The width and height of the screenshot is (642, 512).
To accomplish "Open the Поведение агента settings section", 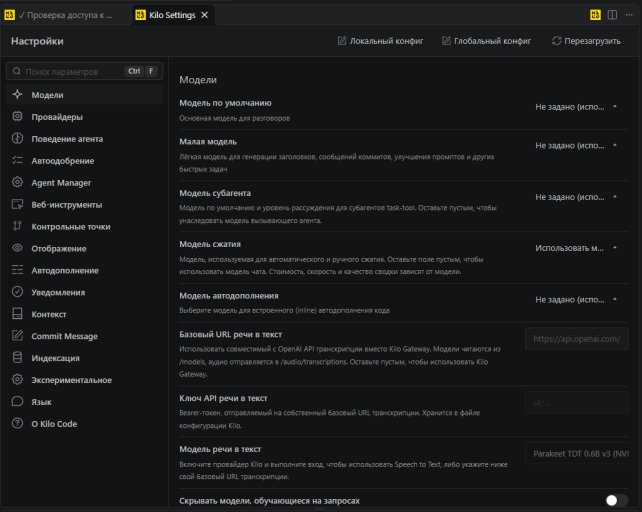I will tap(85, 139).
